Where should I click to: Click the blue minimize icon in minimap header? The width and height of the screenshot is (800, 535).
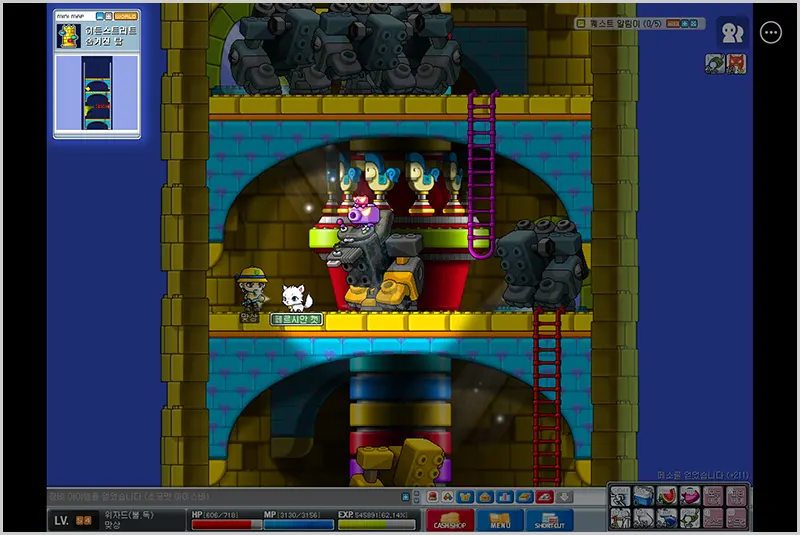coord(100,16)
